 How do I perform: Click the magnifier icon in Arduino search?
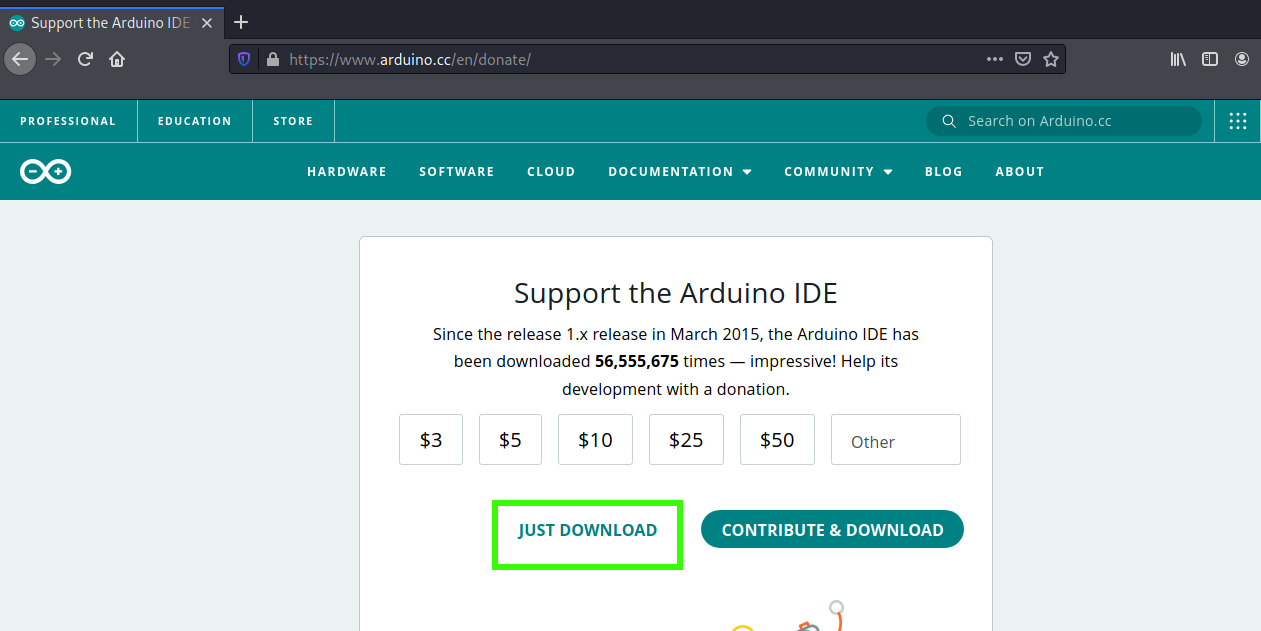click(x=948, y=121)
